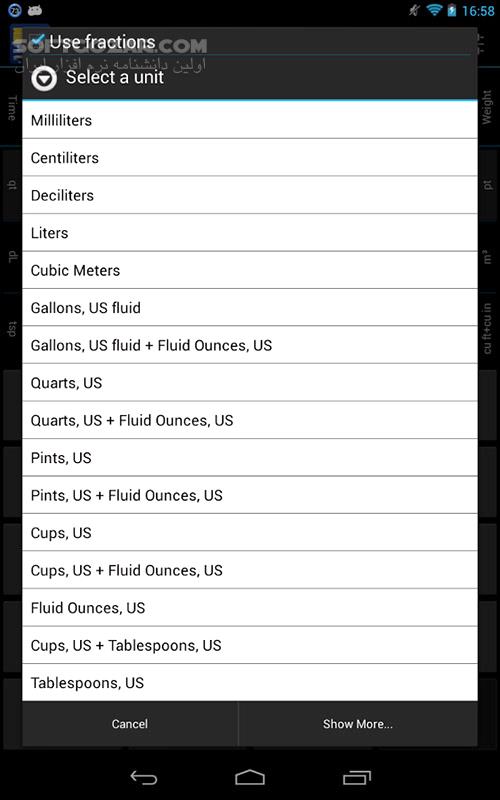
Task: Pick Gallons, US fluid + Fluid Ounces, US
Action: point(249,345)
